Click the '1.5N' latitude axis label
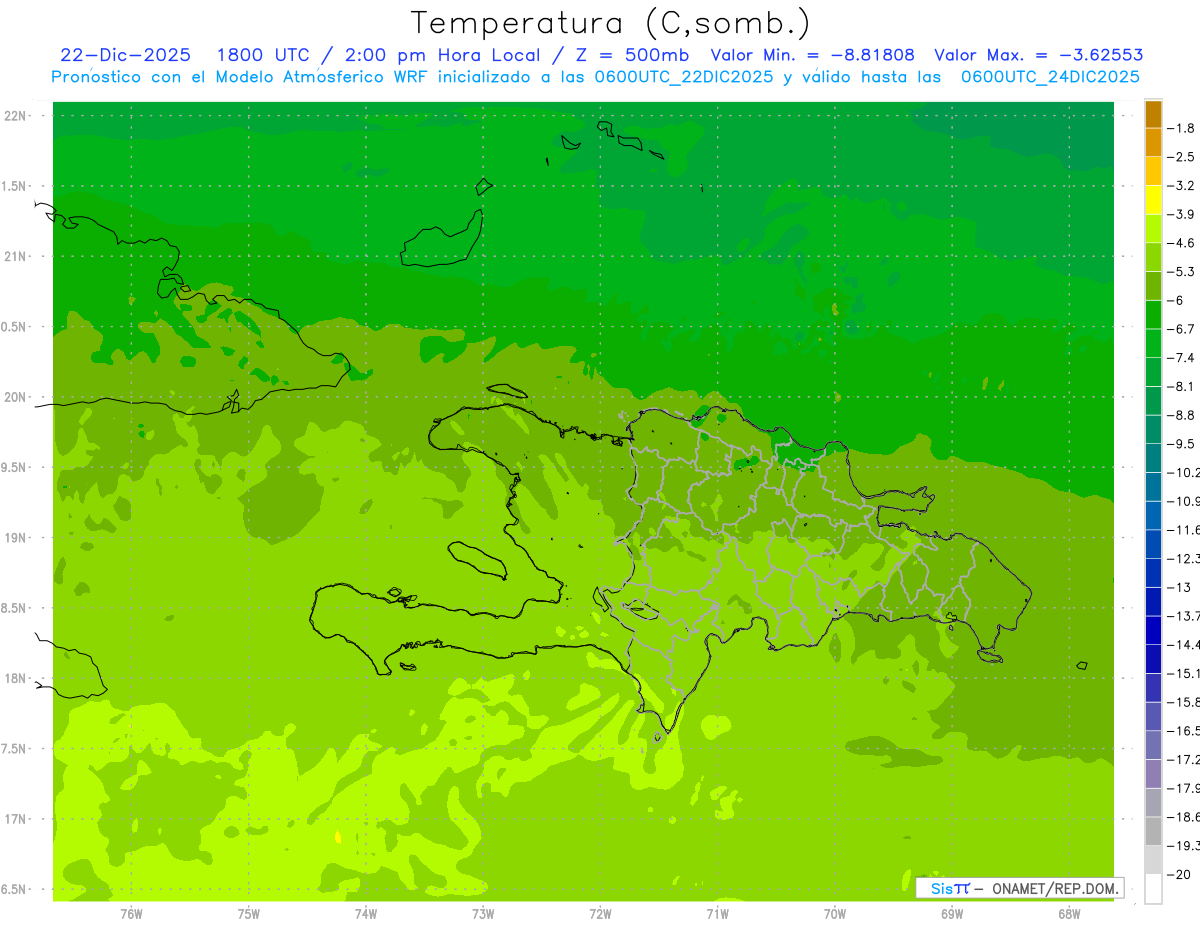1200x927 pixels. coord(15,186)
